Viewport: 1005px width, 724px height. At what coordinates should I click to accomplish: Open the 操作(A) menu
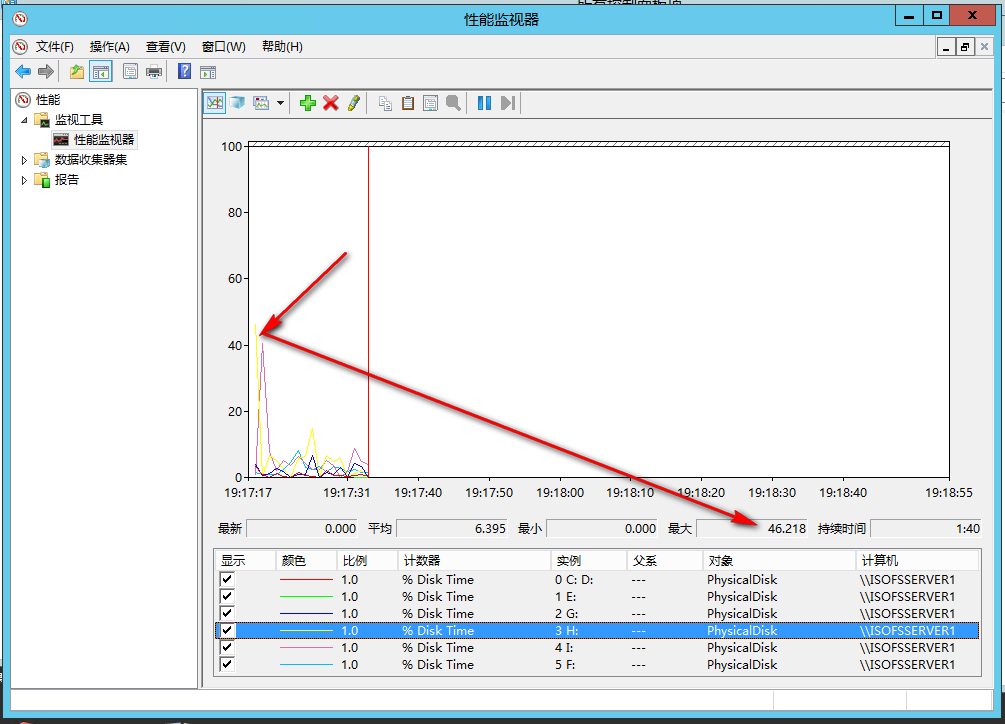[x=110, y=47]
